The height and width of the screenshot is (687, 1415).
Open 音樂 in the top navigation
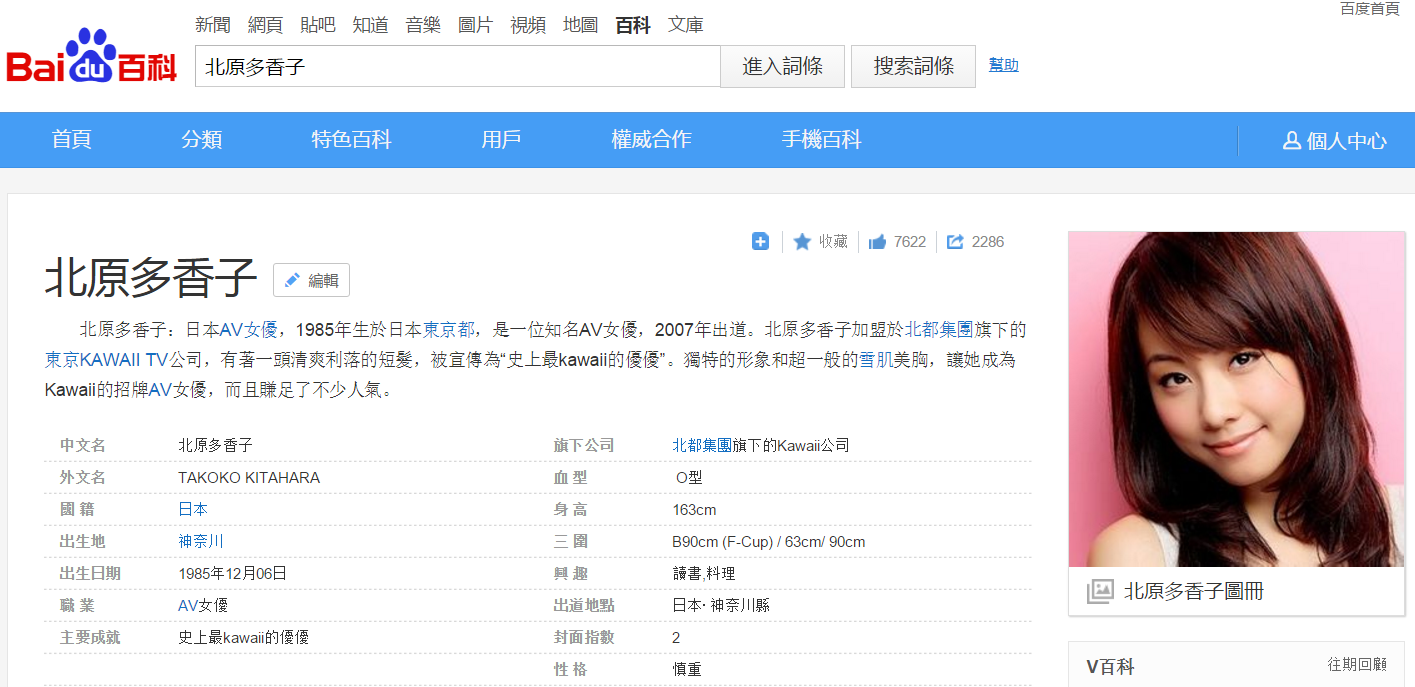(423, 25)
